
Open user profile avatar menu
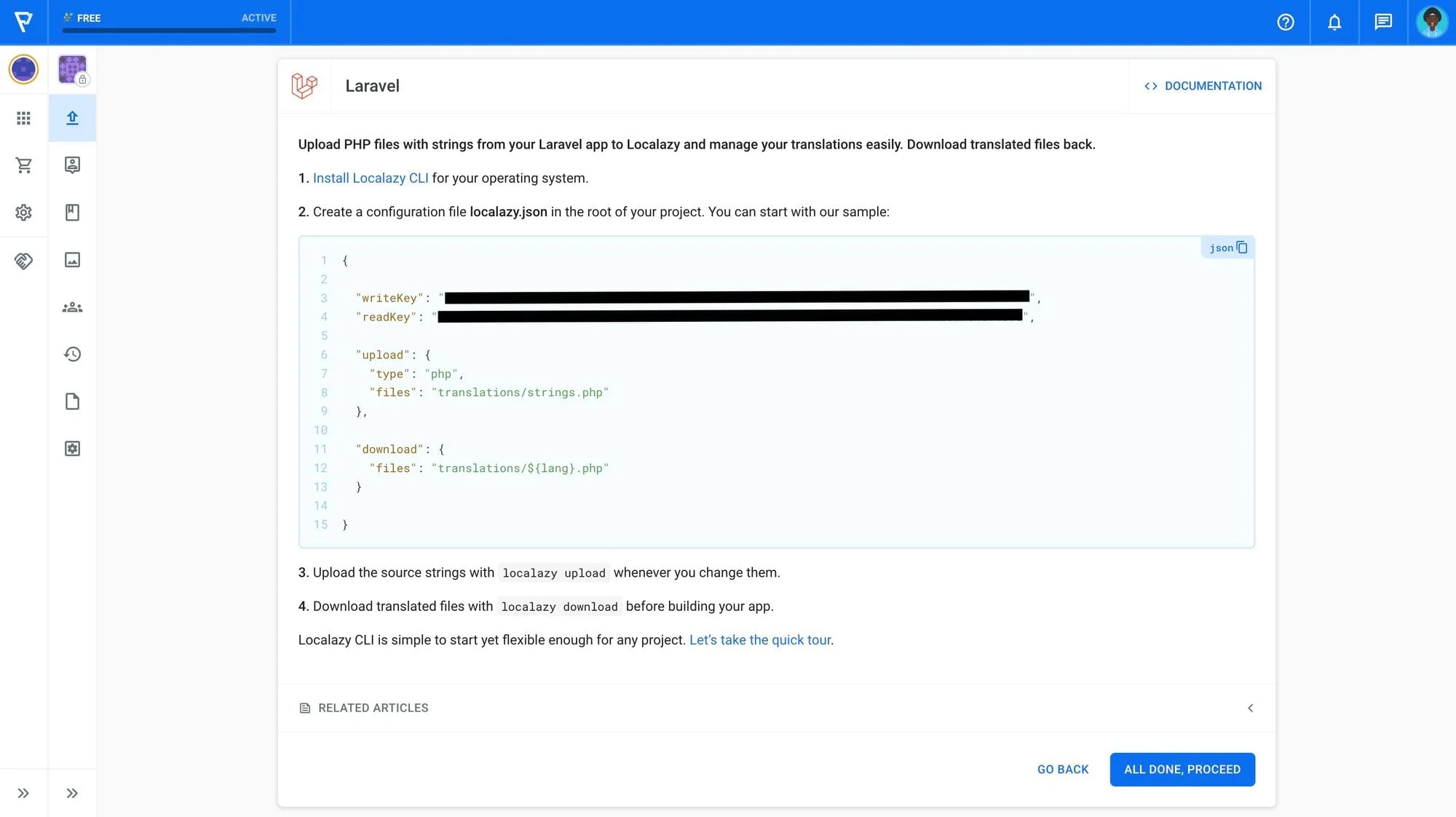[1431, 22]
